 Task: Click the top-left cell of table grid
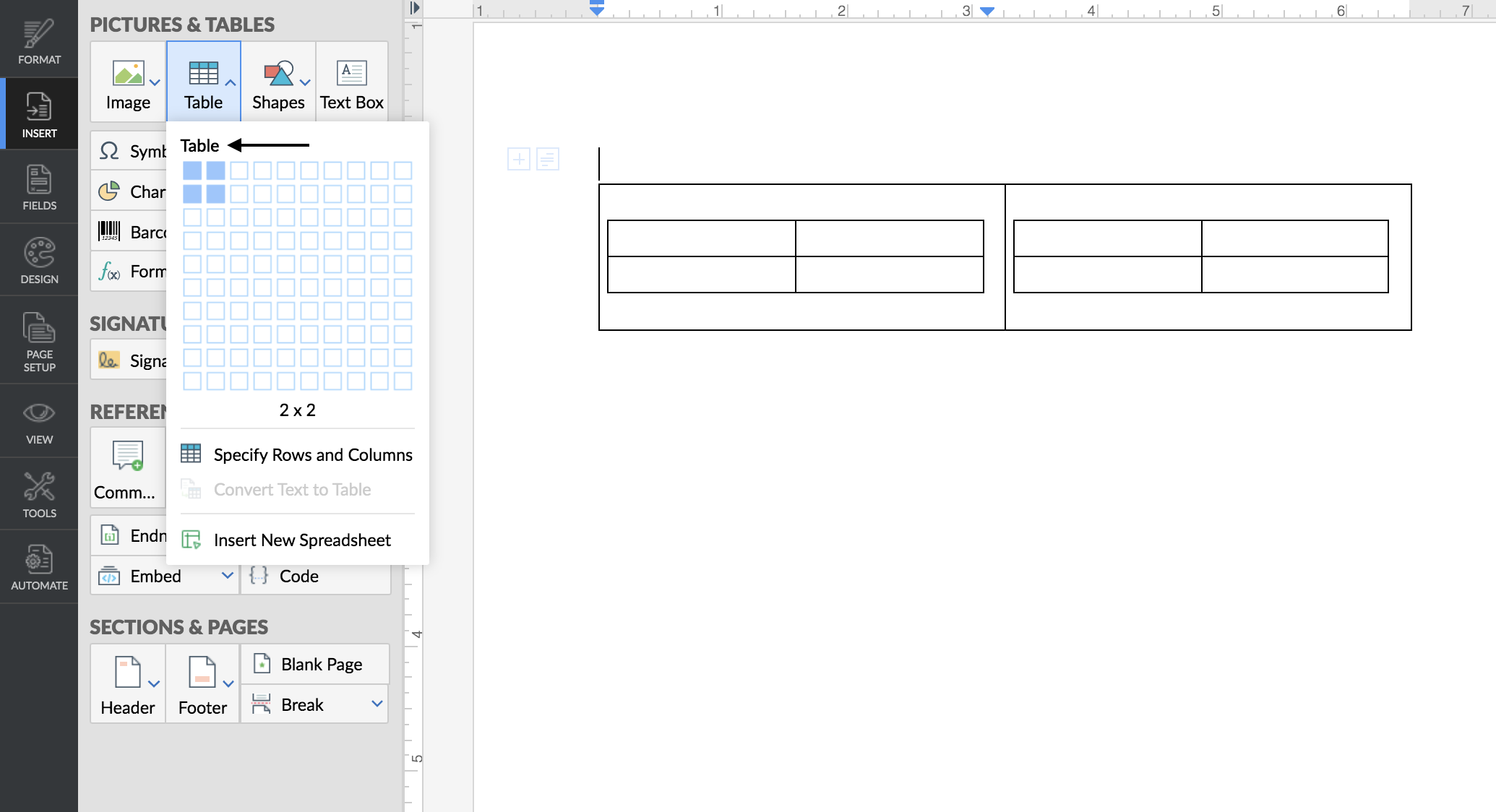[192, 170]
